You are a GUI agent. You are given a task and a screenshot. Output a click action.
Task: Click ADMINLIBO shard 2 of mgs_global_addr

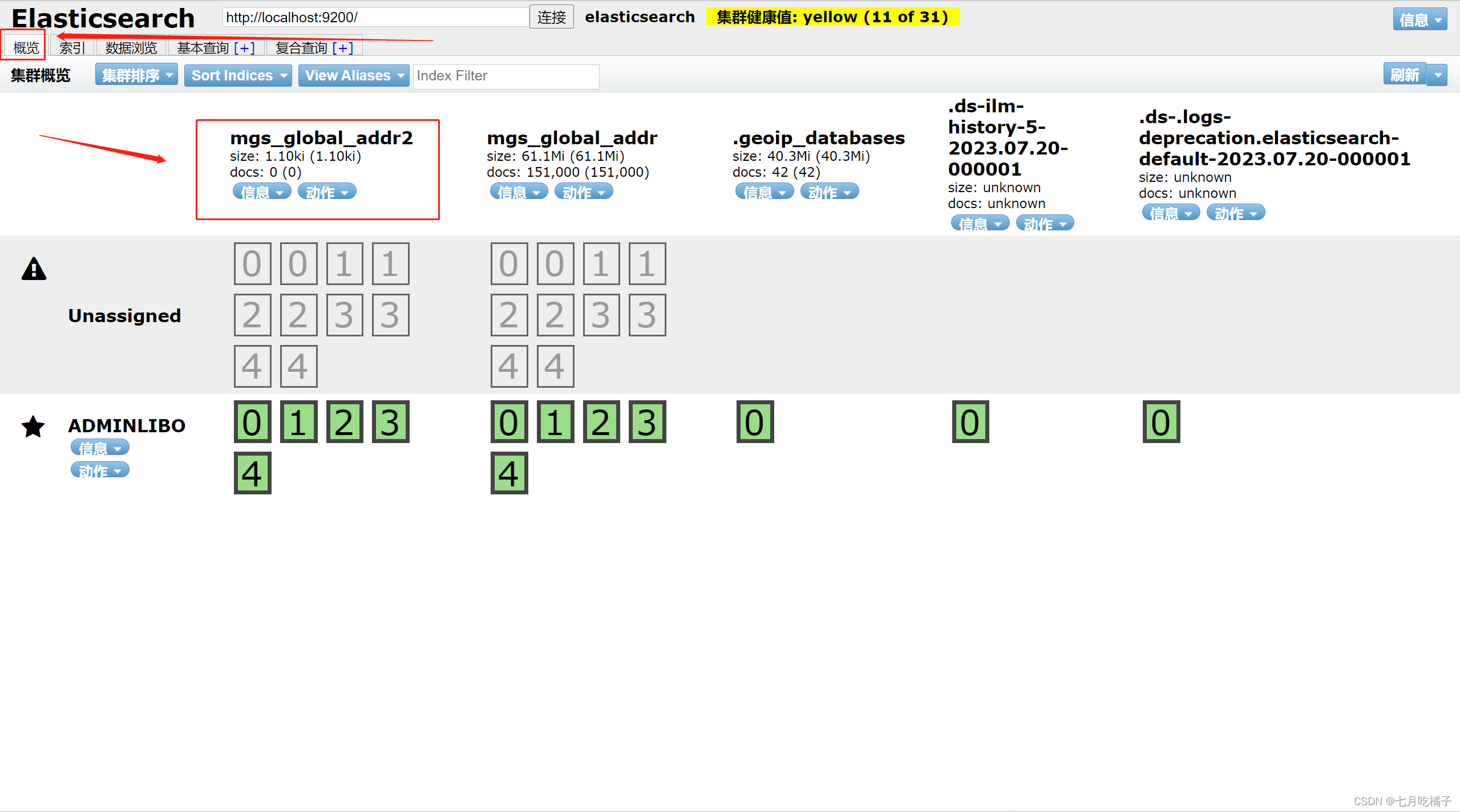coord(601,423)
